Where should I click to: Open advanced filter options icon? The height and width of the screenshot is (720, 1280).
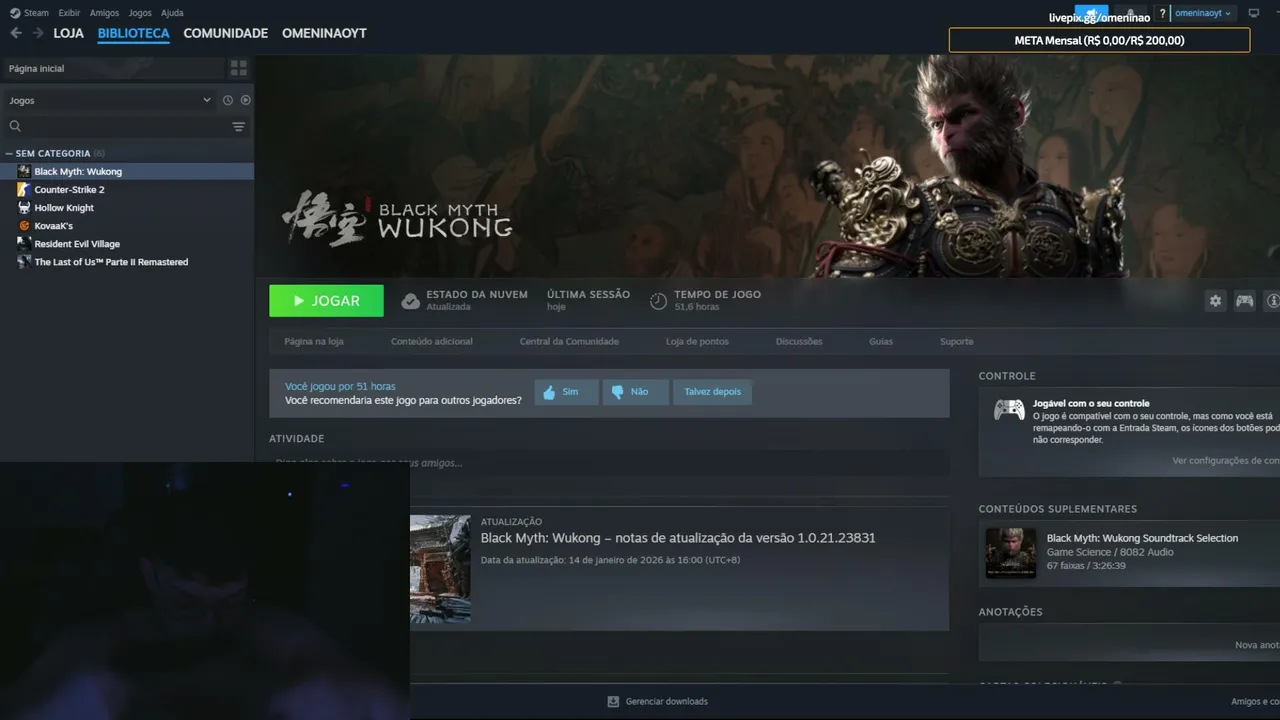[238, 126]
